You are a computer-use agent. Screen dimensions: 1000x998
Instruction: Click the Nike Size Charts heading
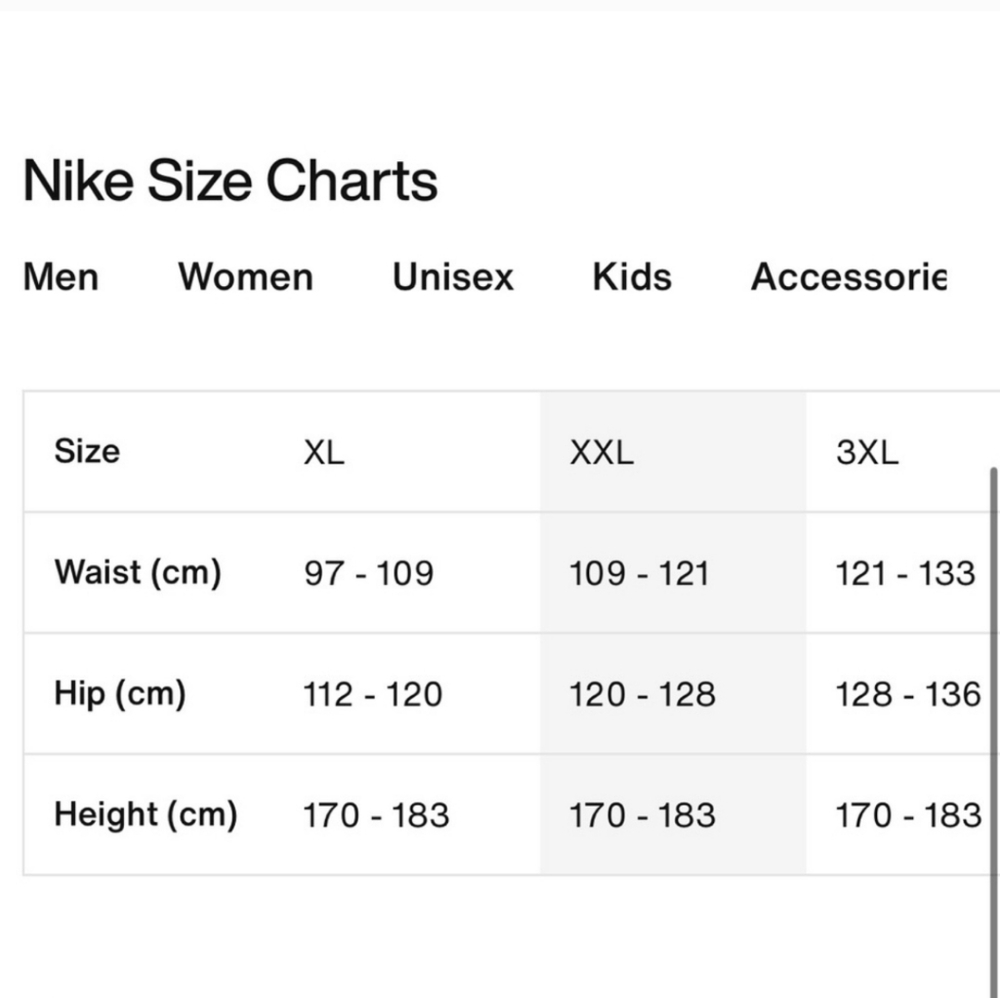[231, 180]
